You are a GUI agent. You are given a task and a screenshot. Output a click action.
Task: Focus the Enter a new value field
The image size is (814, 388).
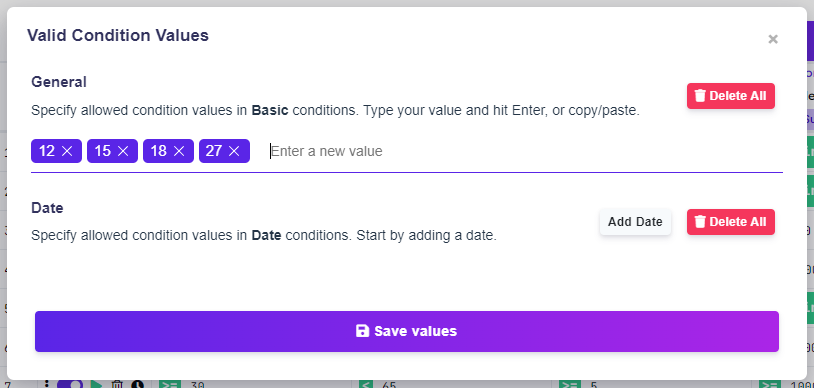point(524,151)
